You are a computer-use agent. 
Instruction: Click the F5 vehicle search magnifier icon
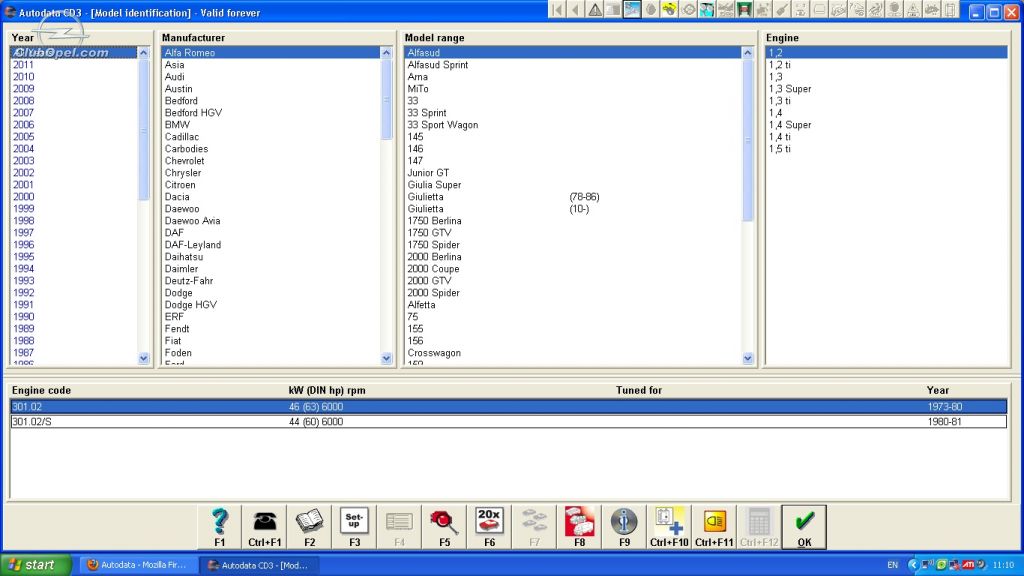coord(444,527)
